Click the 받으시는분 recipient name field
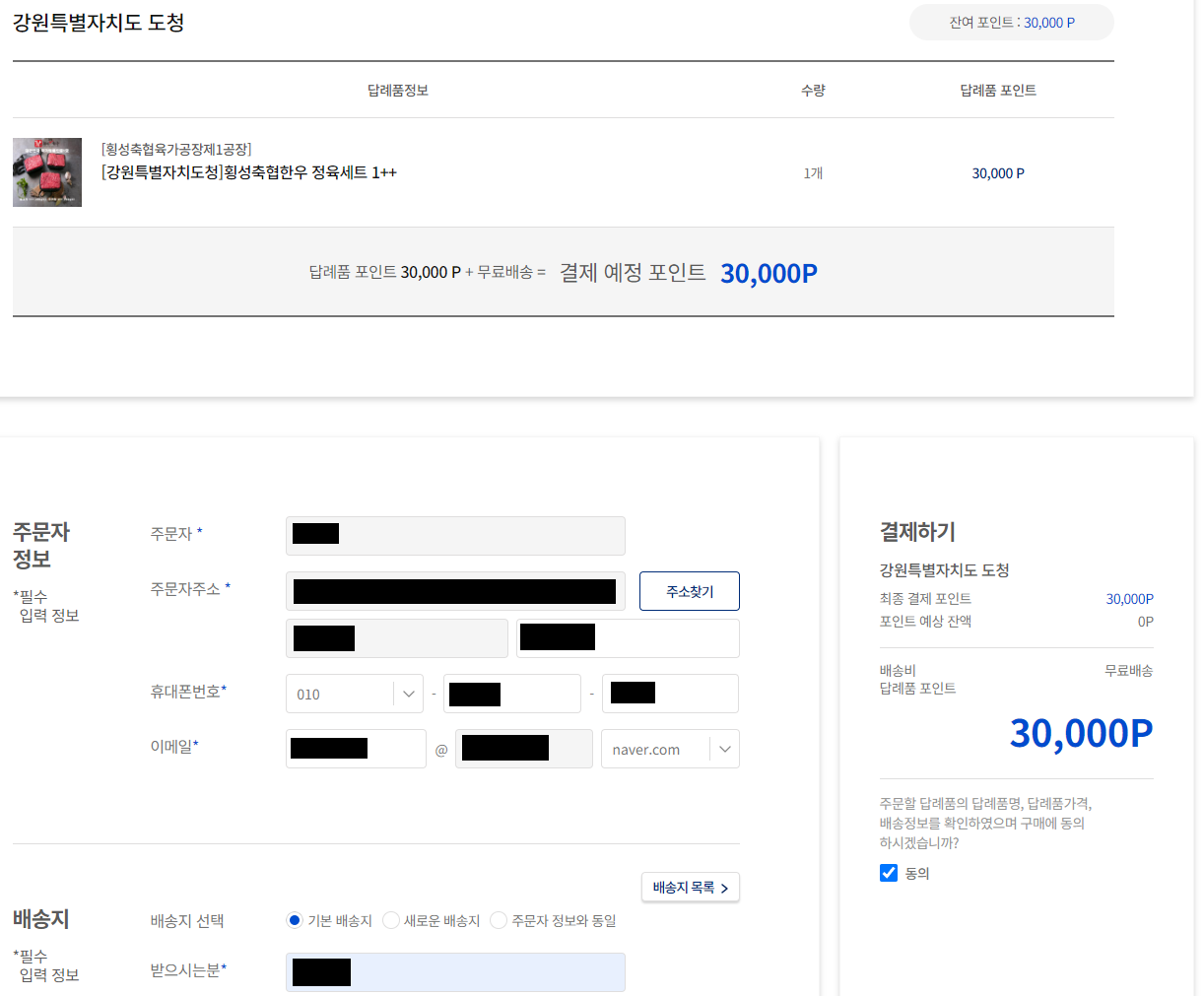The height and width of the screenshot is (996, 1204). click(x=455, y=972)
